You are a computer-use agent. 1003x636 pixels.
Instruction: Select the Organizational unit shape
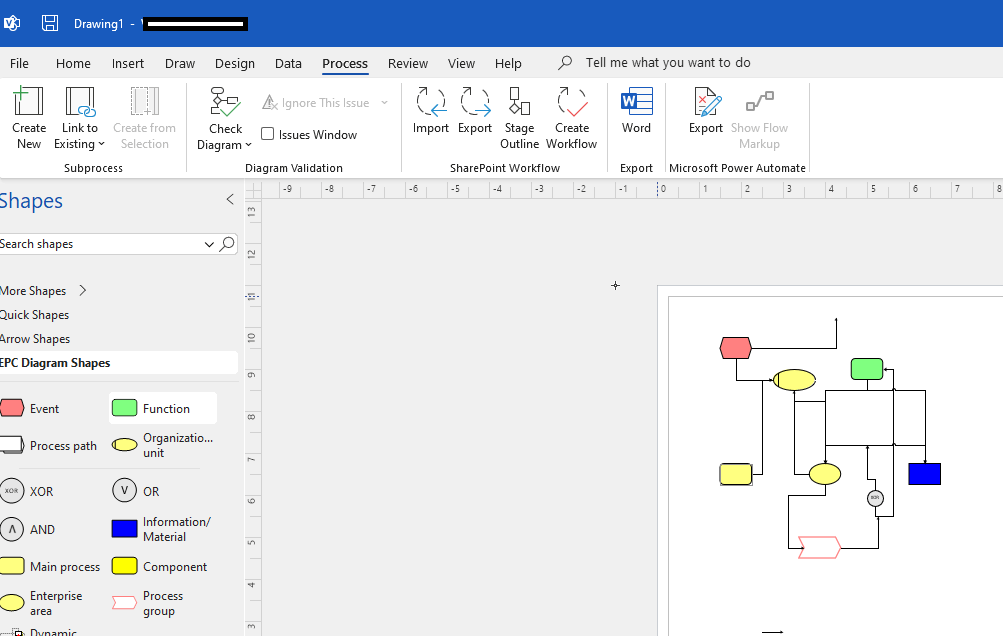pyautogui.click(x=162, y=445)
